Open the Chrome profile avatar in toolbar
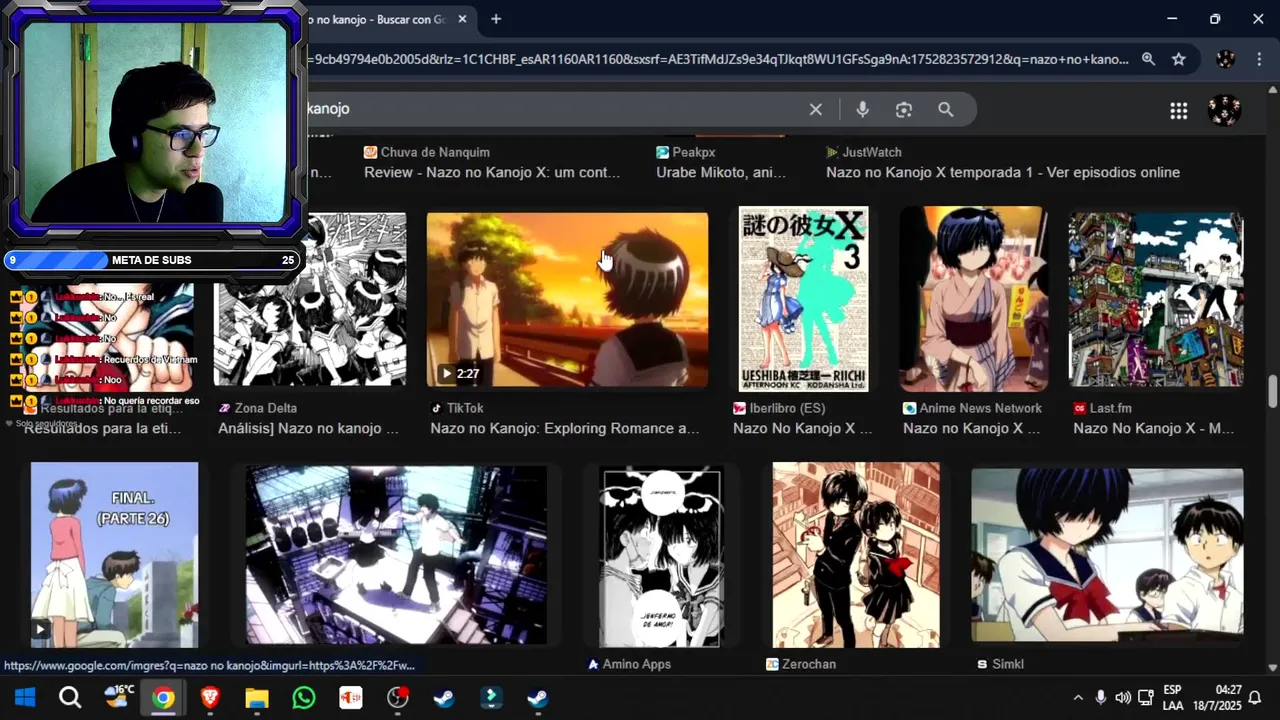Viewport: 1280px width, 720px height. [x=1225, y=59]
